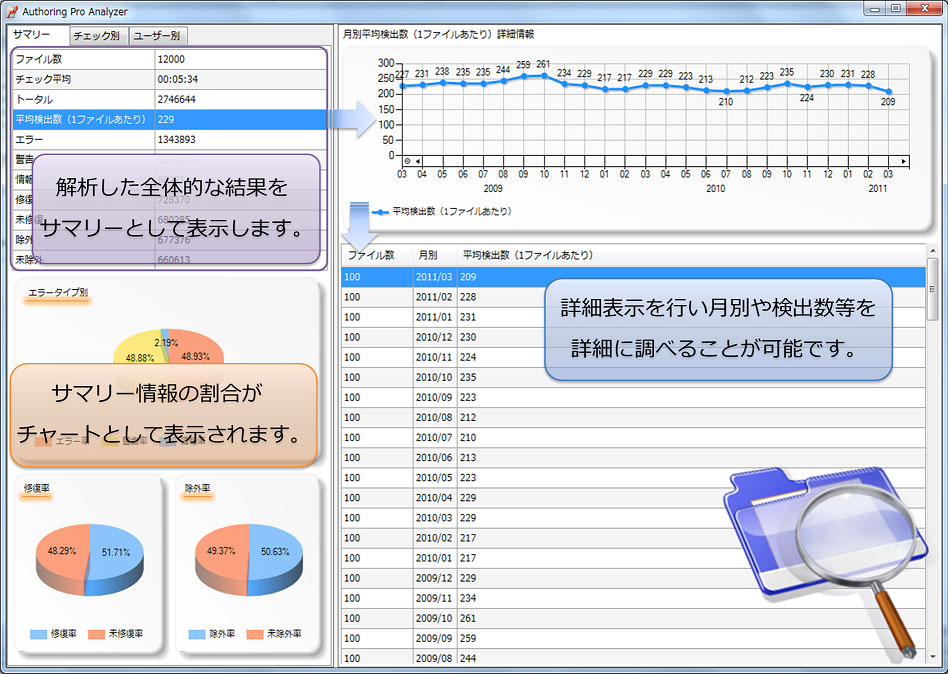Open the ユーザー別 tab
Screen dimensions: 948x674
click(157, 36)
